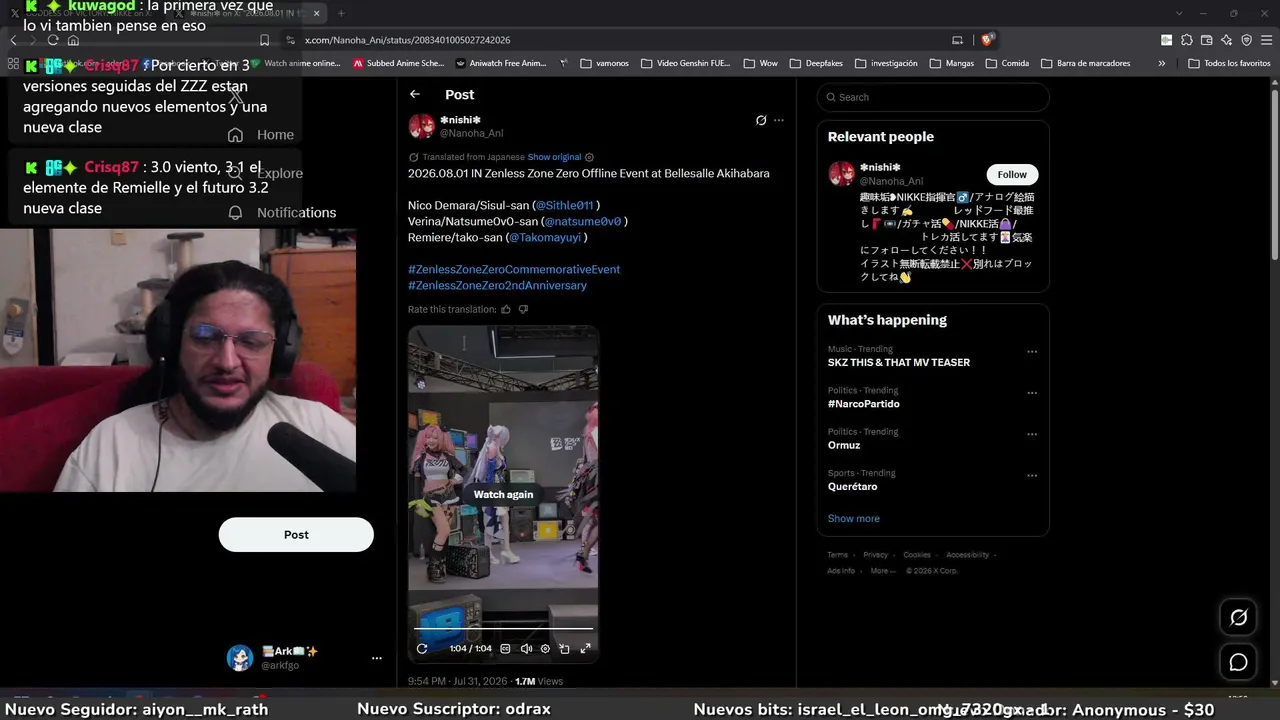Viewport: 1280px width, 720px height.
Task: Open translation settings gear icon
Action: click(589, 157)
